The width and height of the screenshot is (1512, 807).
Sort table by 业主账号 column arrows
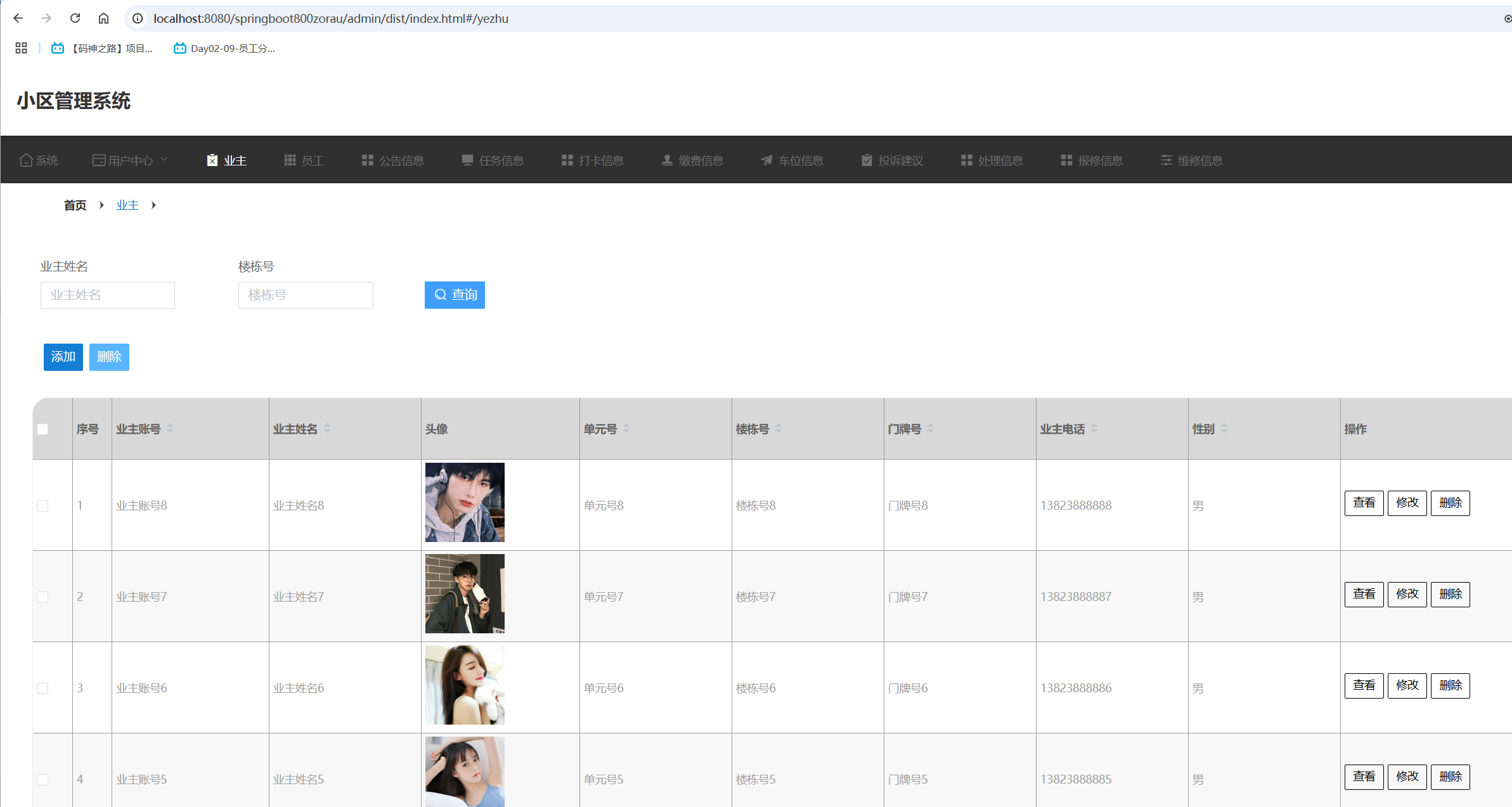(170, 429)
